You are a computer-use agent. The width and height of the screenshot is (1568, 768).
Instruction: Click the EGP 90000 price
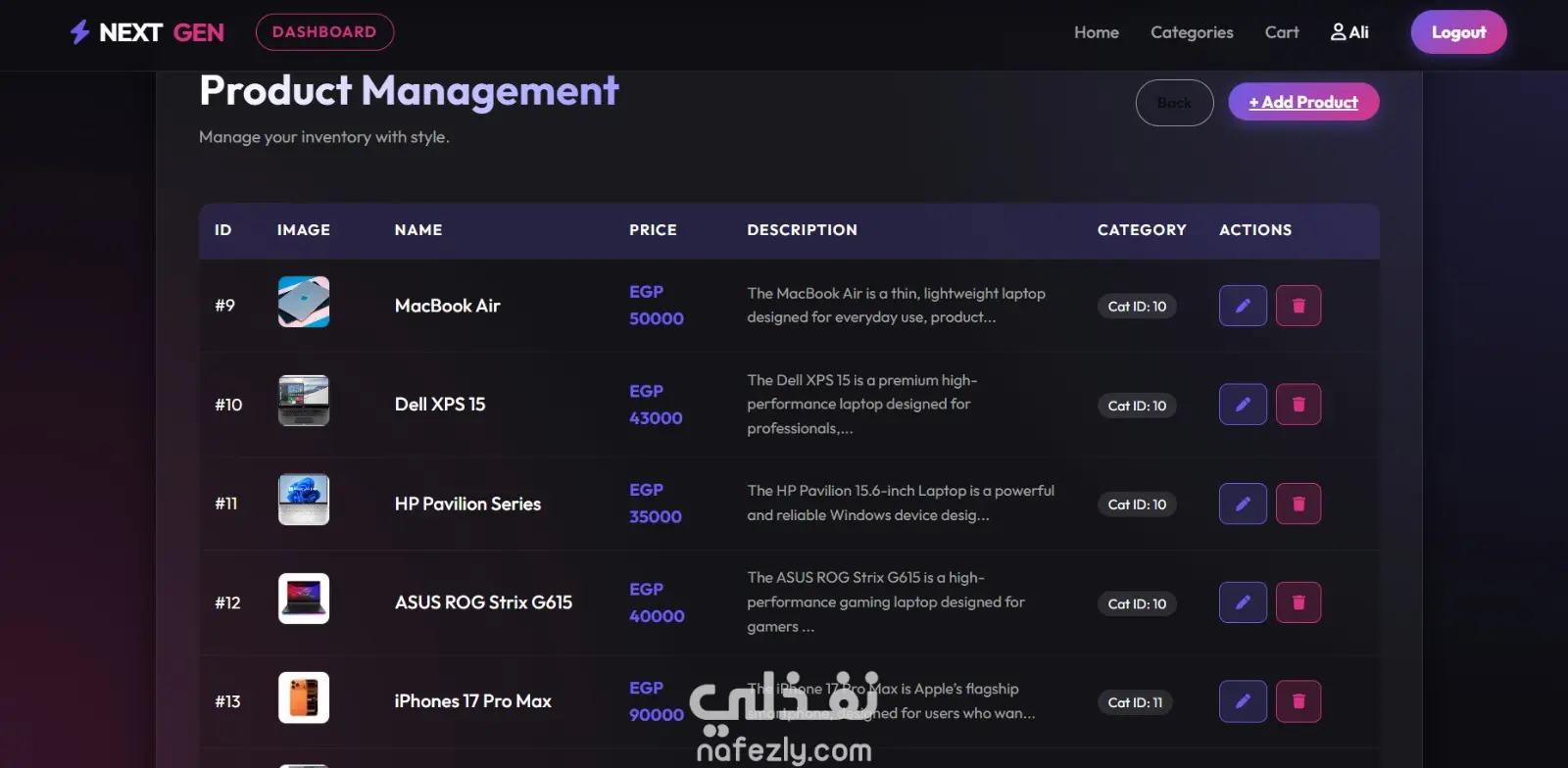[x=657, y=701]
